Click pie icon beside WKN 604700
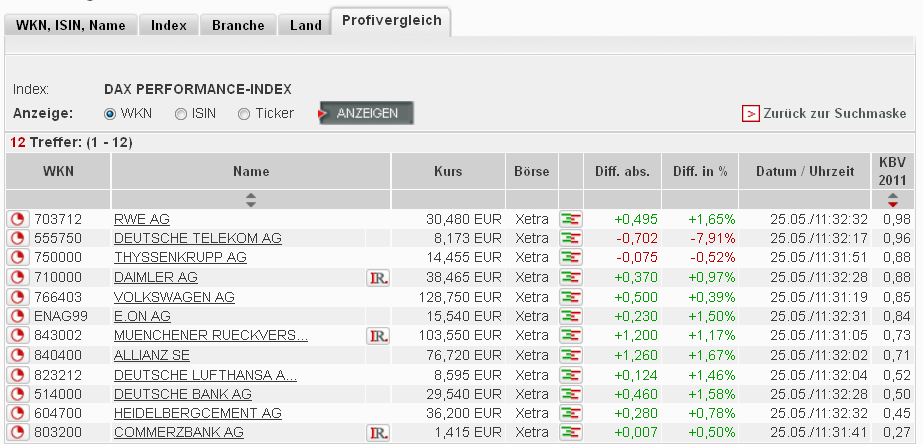Image resolution: width=923 pixels, height=444 pixels. tap(18, 413)
